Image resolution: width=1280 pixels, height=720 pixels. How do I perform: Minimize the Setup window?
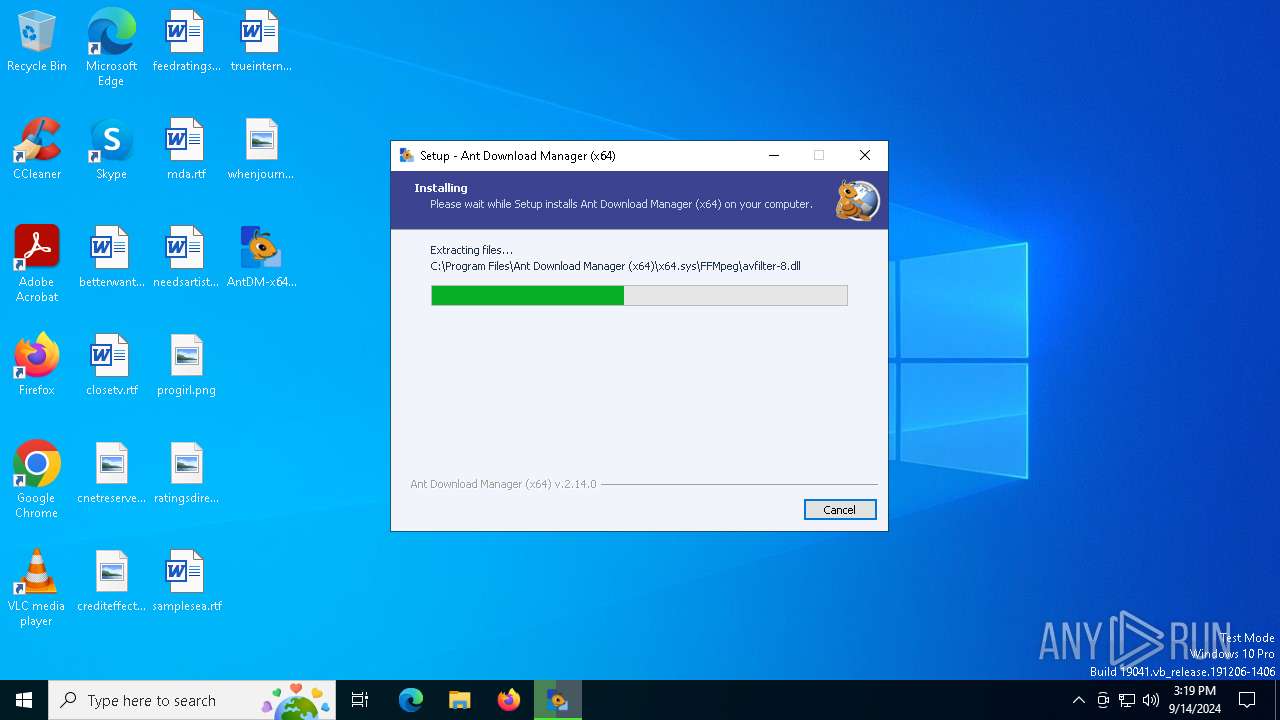774,156
